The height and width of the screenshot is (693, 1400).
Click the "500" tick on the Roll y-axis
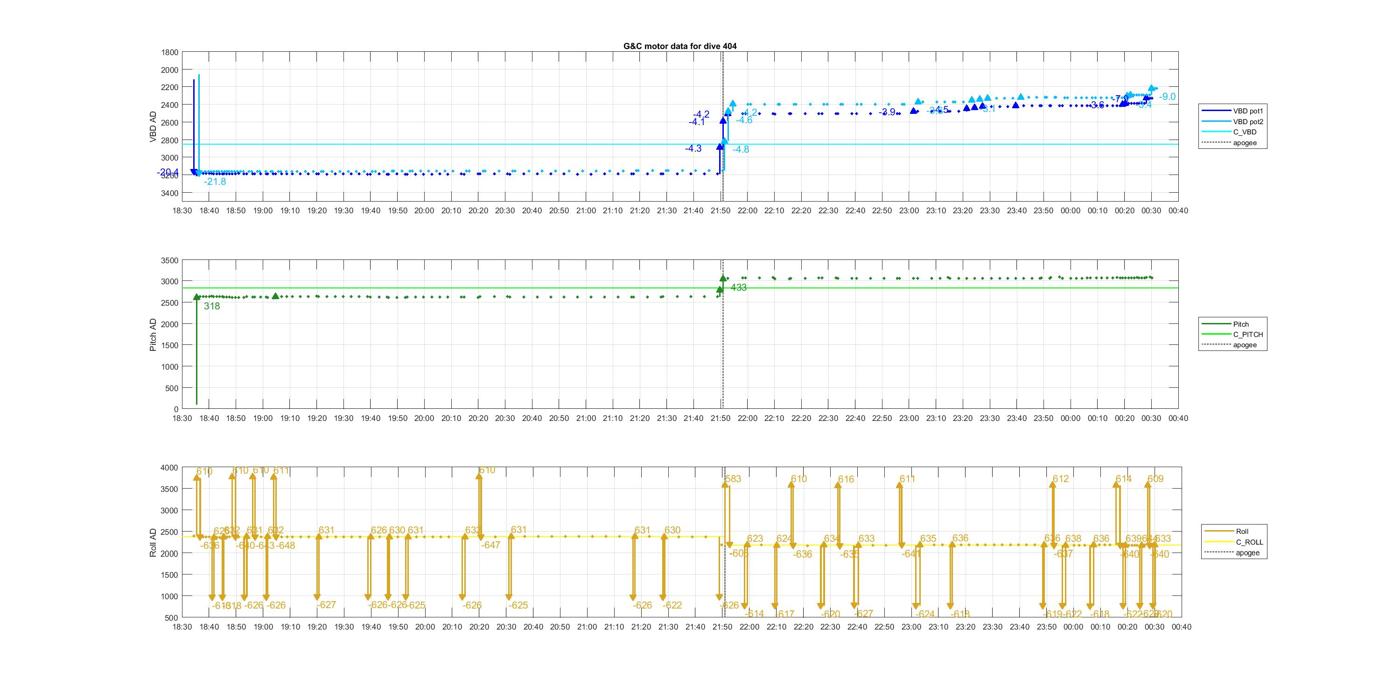pos(172,618)
